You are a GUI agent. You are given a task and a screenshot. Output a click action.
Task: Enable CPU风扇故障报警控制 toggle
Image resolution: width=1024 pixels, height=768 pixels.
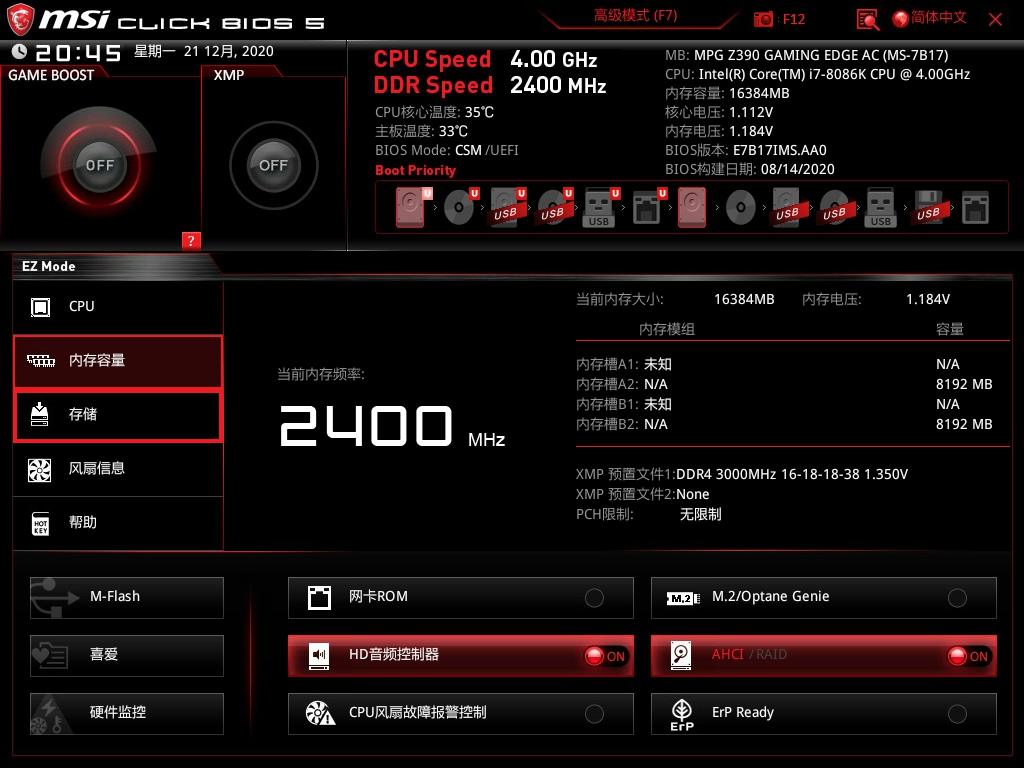pos(594,714)
